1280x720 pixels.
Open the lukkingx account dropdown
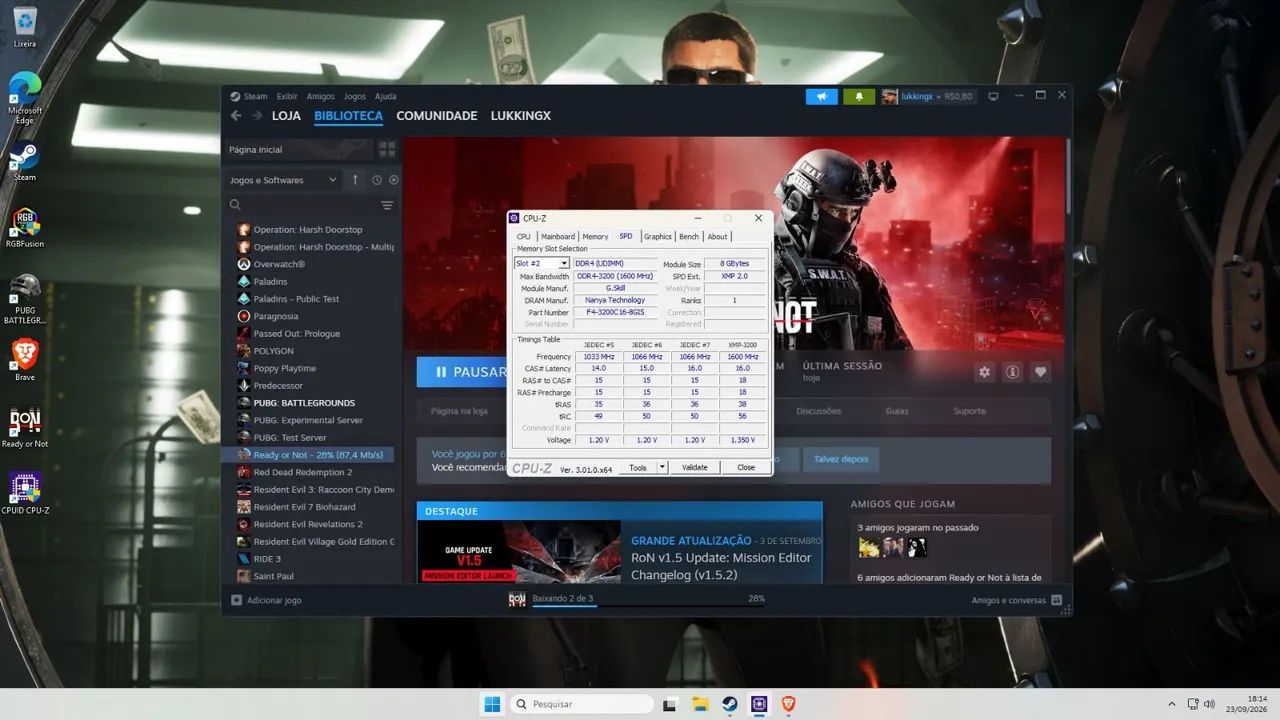pyautogui.click(x=921, y=97)
